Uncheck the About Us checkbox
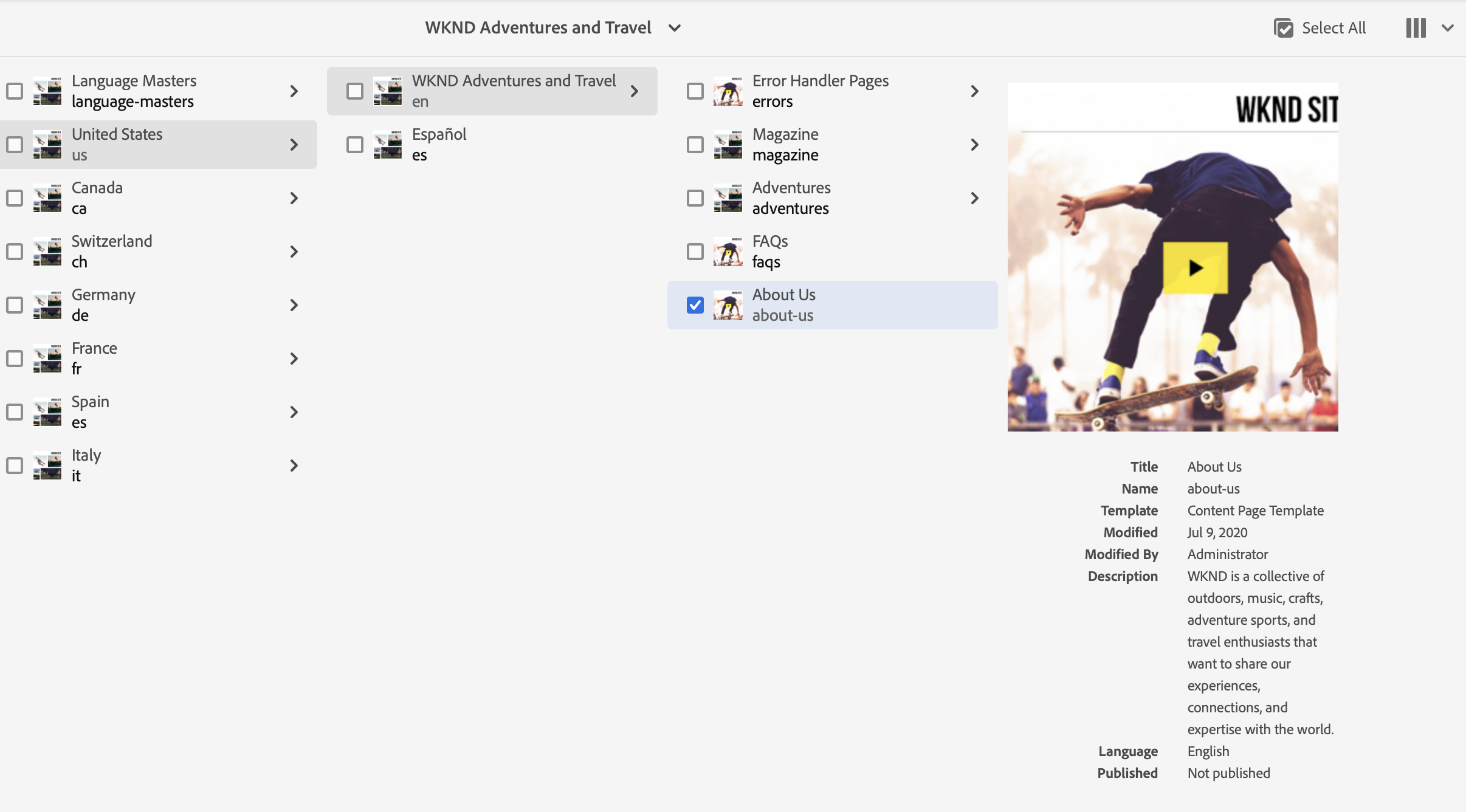The width and height of the screenshot is (1466, 812). coord(695,305)
